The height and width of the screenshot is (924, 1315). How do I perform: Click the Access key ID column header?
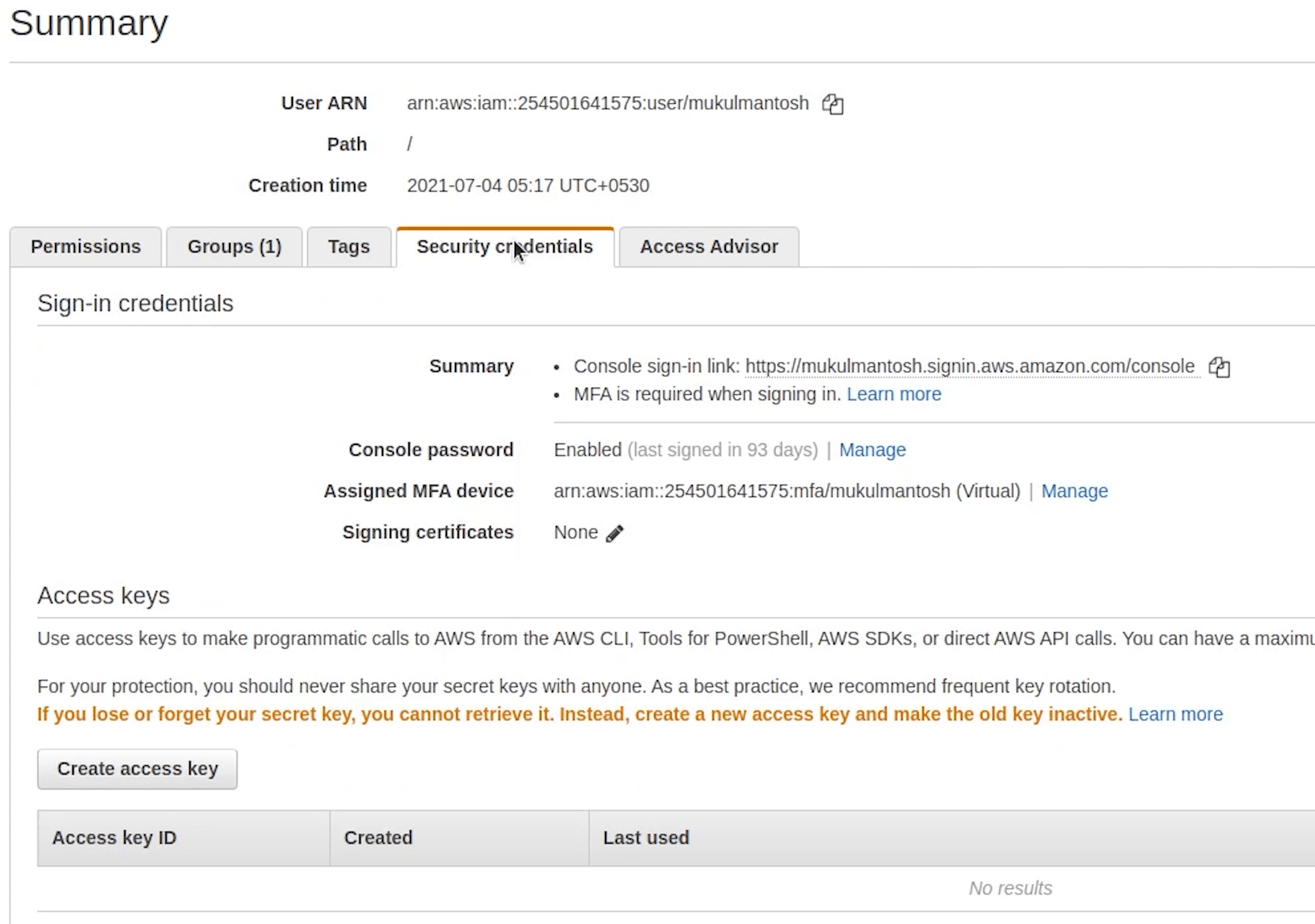114,838
